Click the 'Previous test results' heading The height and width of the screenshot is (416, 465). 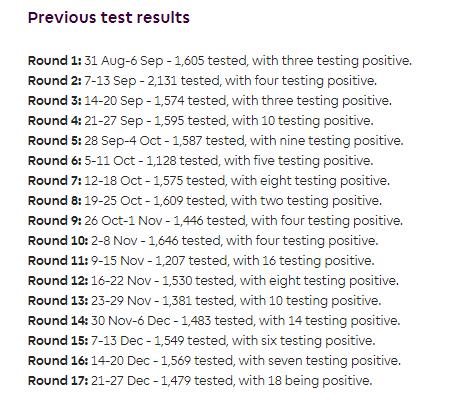click(109, 18)
